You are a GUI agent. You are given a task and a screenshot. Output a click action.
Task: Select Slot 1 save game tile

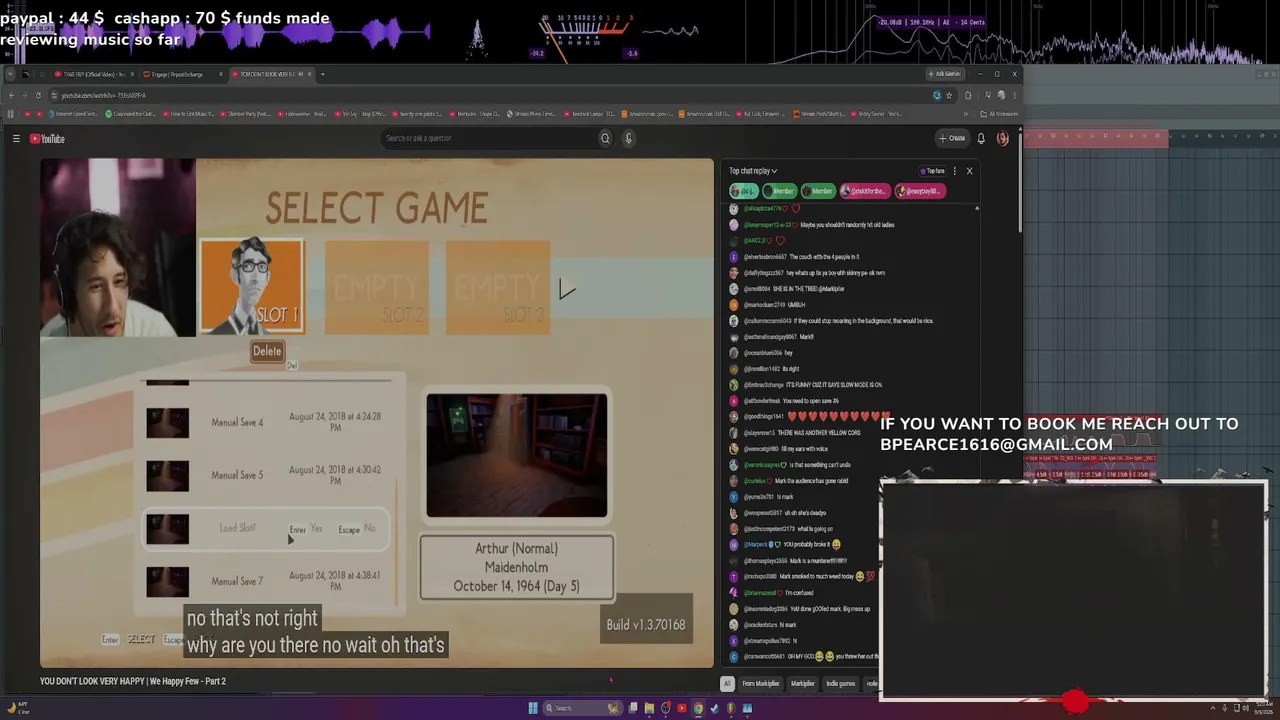[x=251, y=286]
